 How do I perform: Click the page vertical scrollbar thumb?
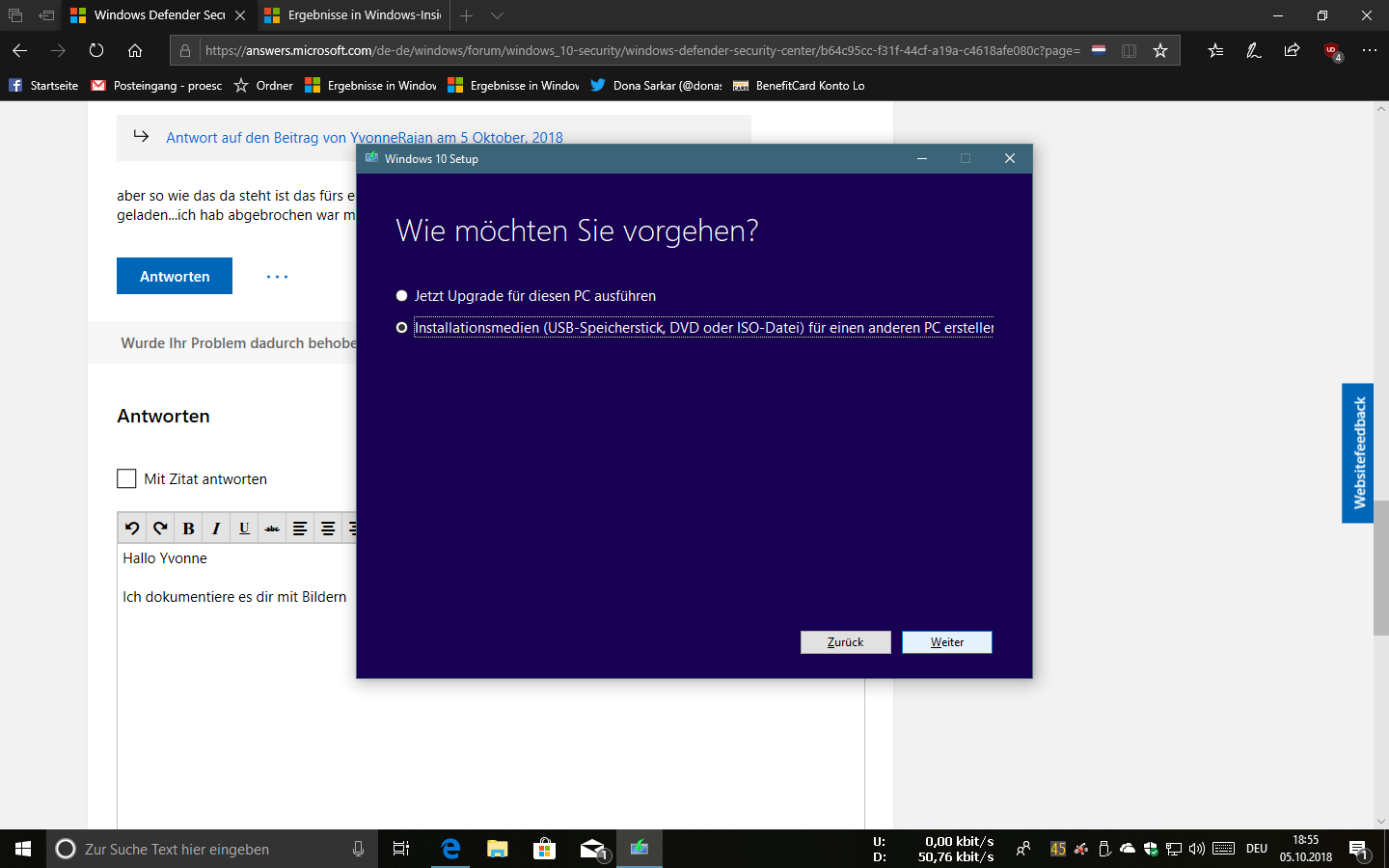click(x=1381, y=567)
